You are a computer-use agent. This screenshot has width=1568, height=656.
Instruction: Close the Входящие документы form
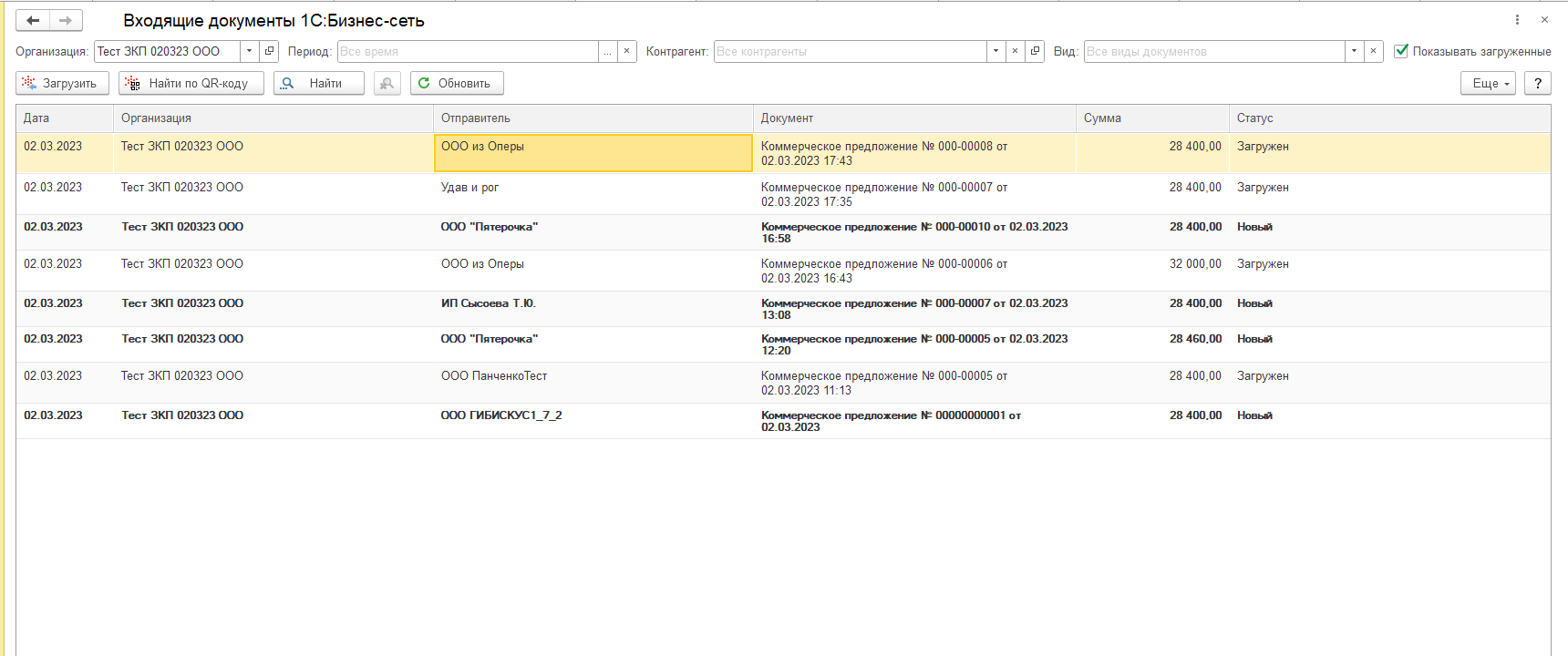click(x=1544, y=20)
